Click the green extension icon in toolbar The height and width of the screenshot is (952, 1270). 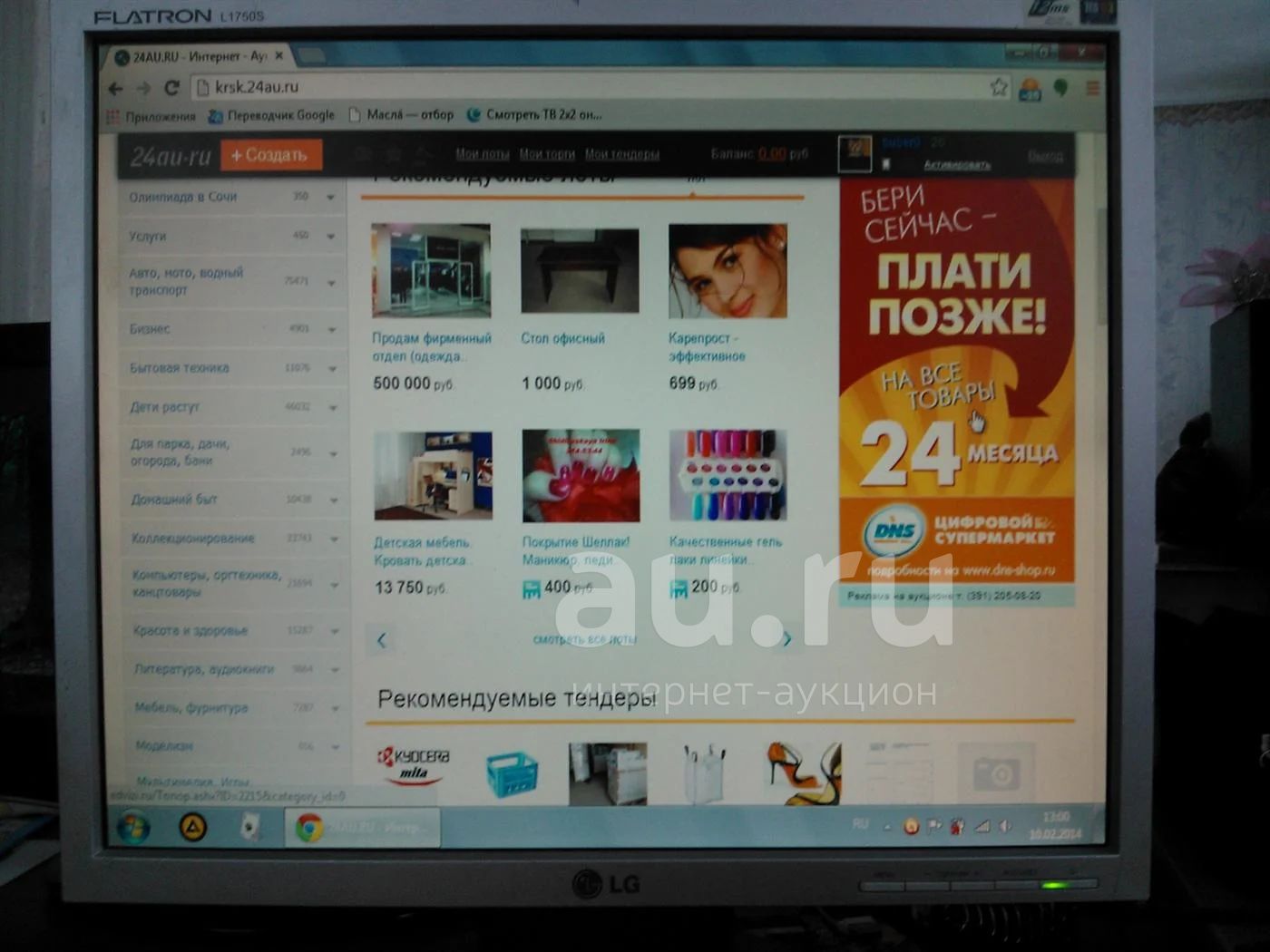[x=1060, y=88]
